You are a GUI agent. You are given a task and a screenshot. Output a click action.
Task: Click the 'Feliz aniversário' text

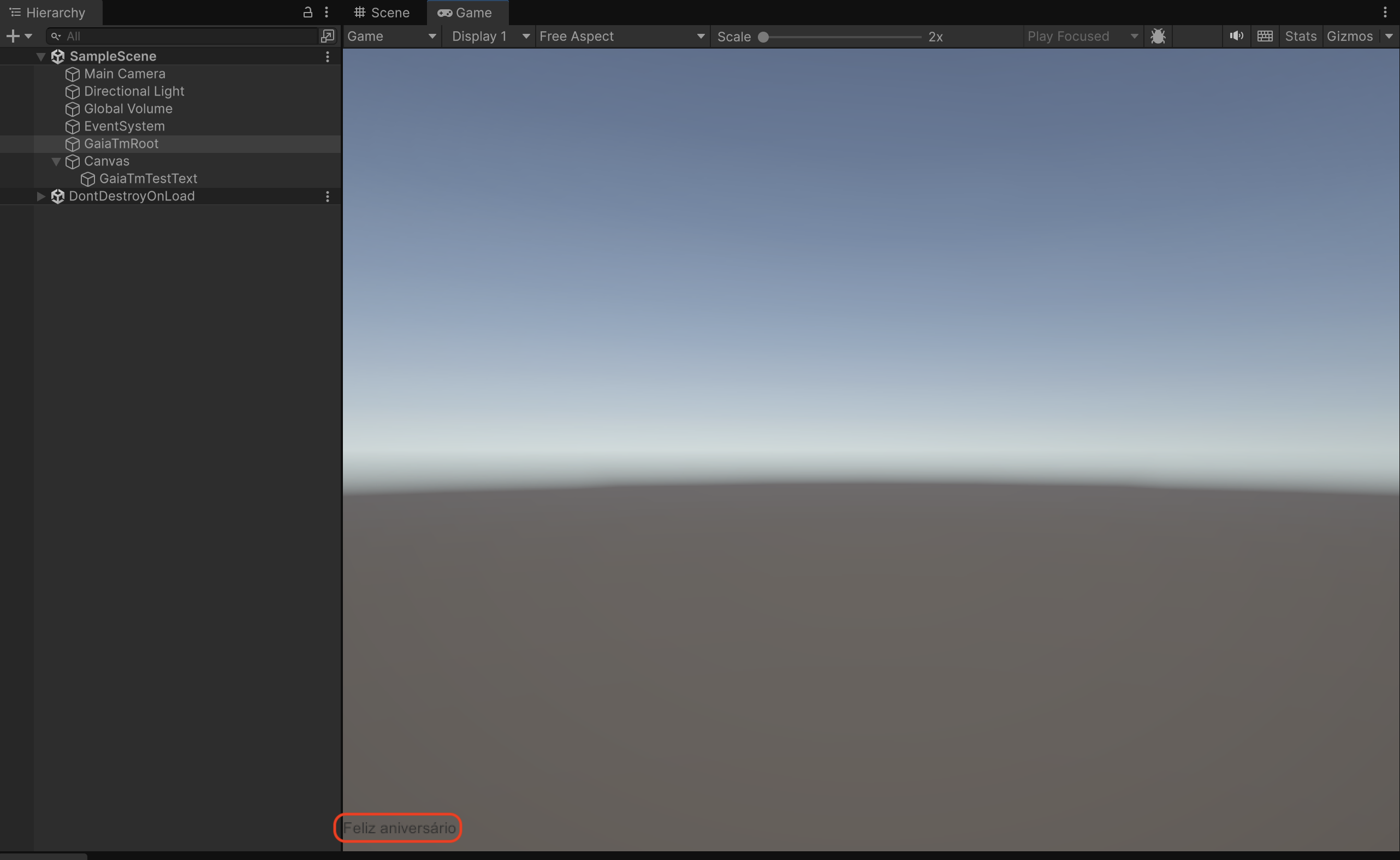pos(399,828)
